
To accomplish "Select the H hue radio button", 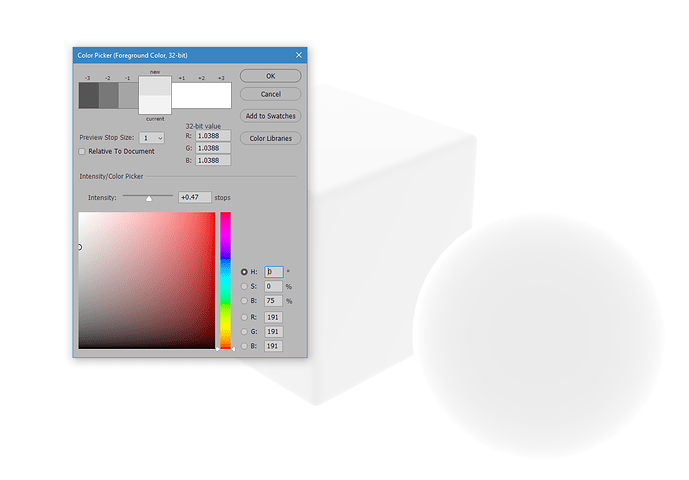I will (x=244, y=272).
